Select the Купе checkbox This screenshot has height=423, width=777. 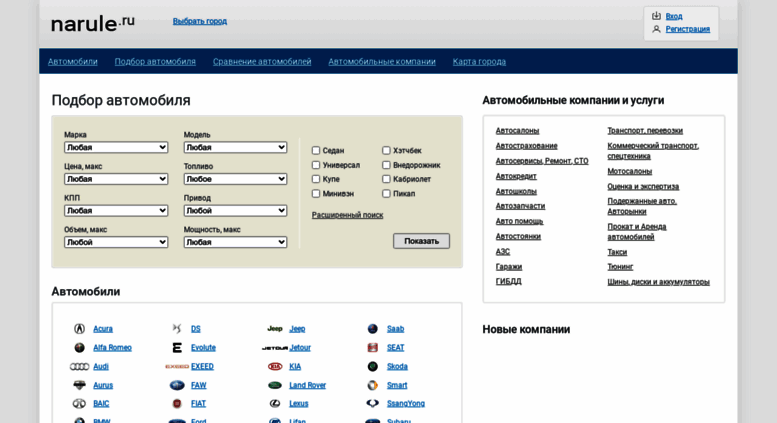[x=316, y=179]
